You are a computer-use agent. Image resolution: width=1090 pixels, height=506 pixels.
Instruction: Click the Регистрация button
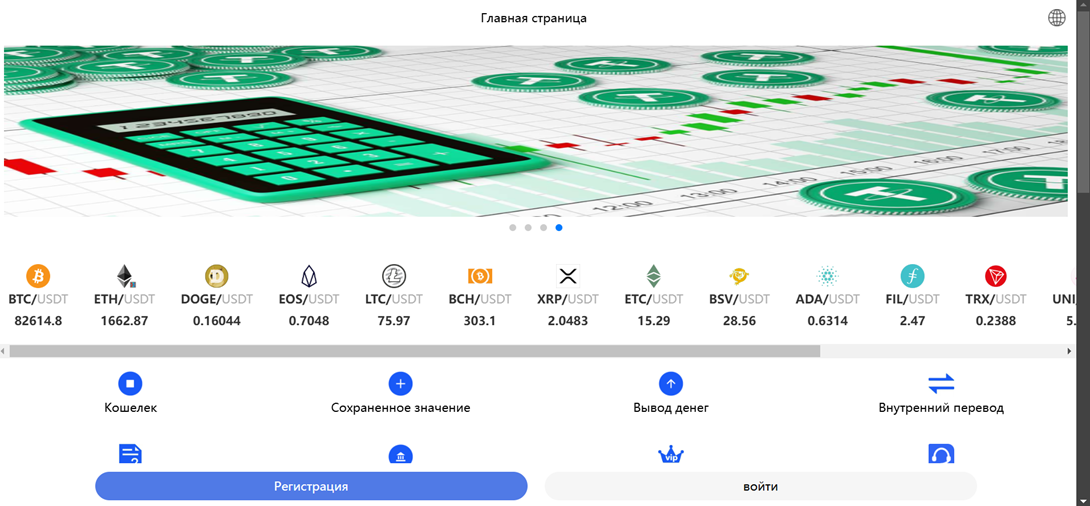click(x=311, y=486)
